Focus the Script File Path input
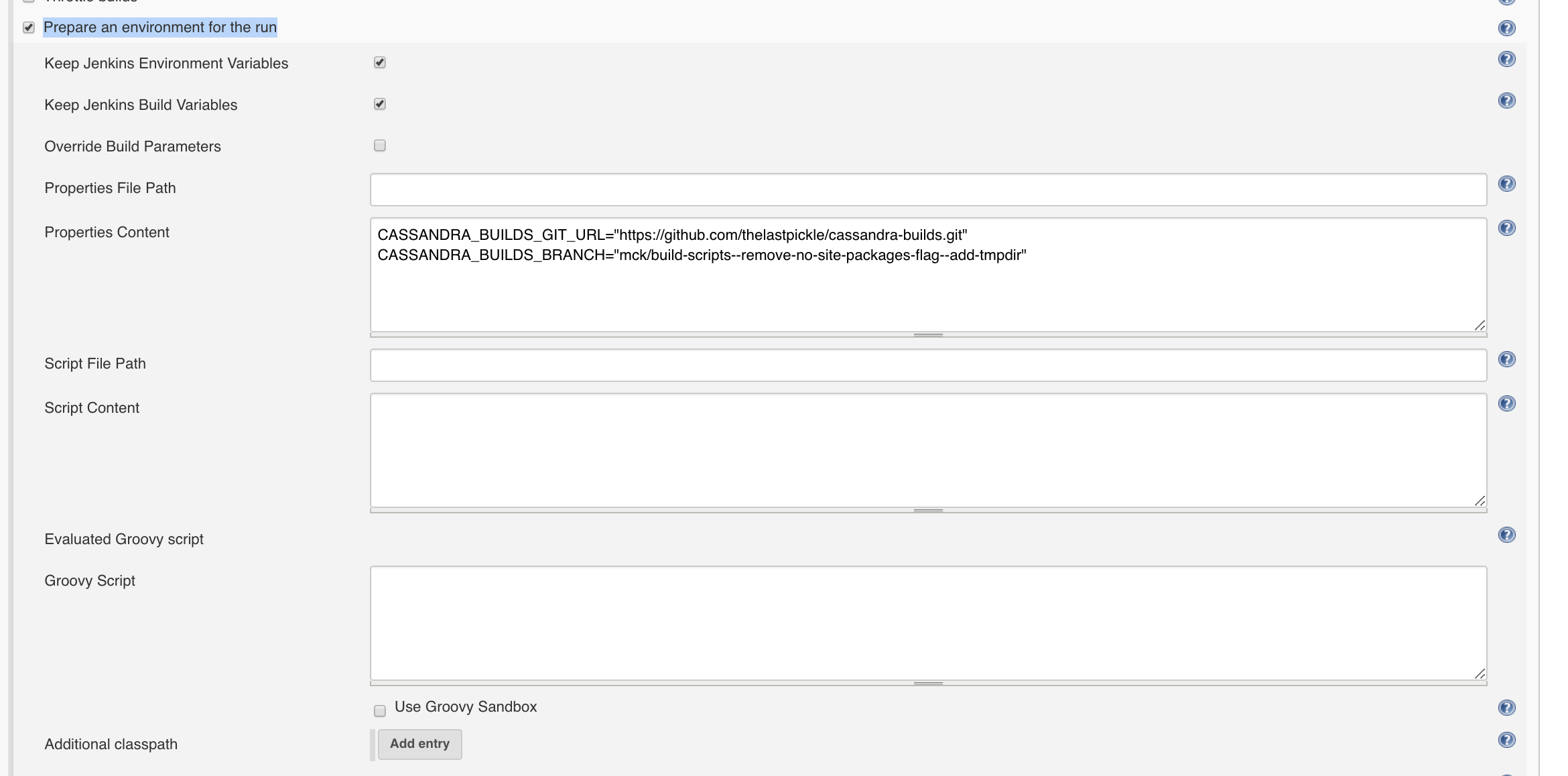The height and width of the screenshot is (776, 1568). (928, 365)
